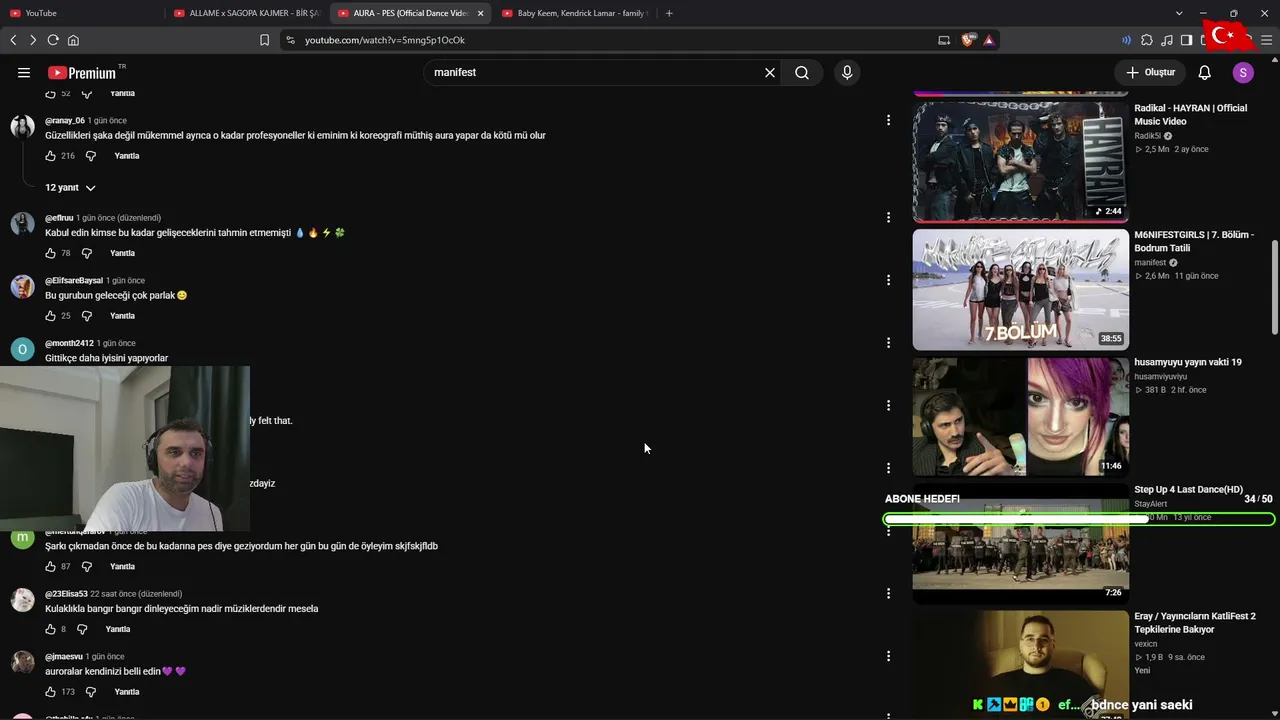This screenshot has height=720, width=1280.
Task: Like the comment by @efiruu
Action: 50,253
